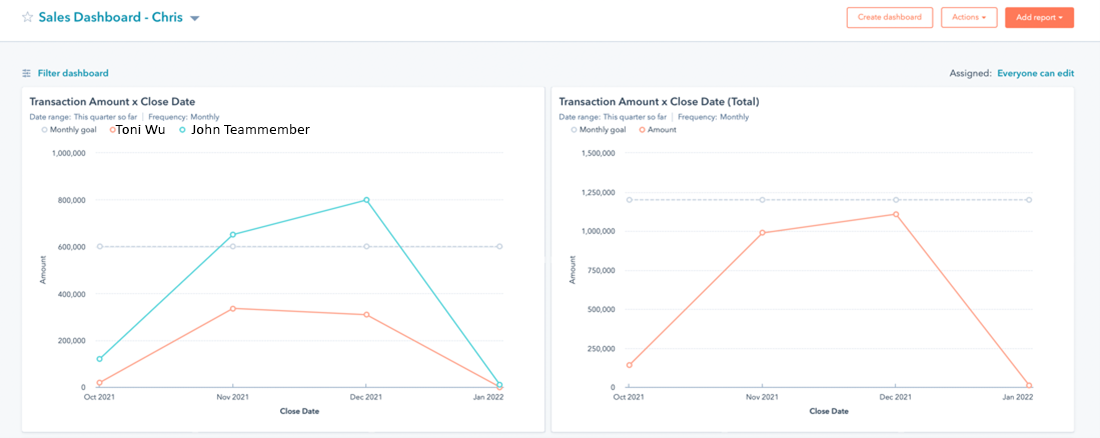Open the Transaction Amount x Close Date (Total) report title

[x=659, y=102]
